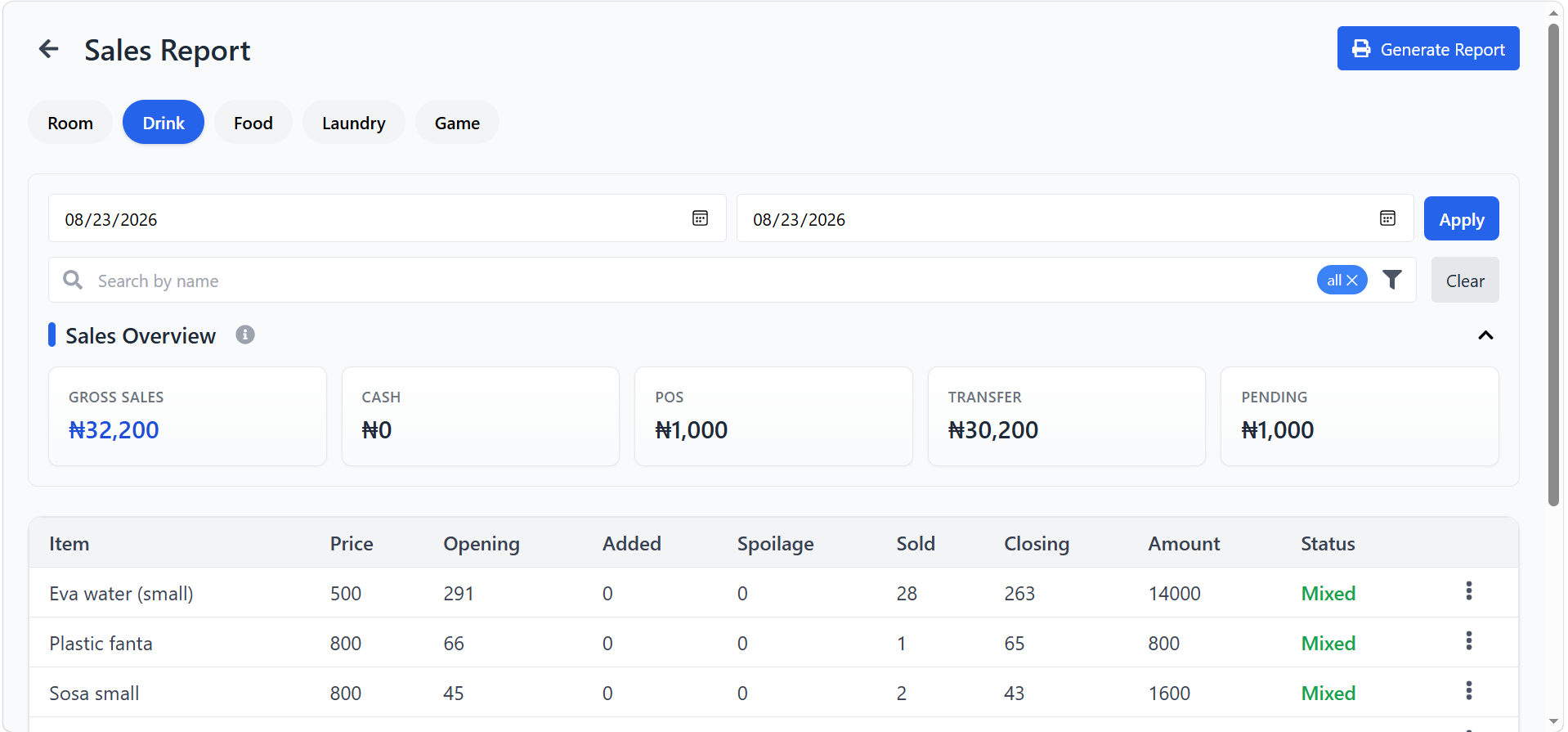Open the start date calendar picker
The image size is (1568, 732).
tap(700, 218)
